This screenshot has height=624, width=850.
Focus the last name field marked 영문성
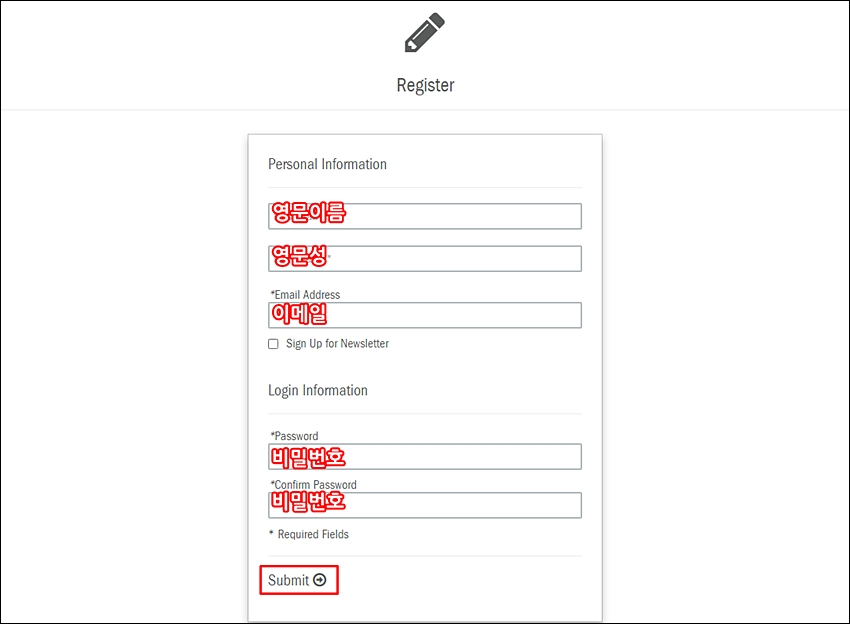(425, 259)
